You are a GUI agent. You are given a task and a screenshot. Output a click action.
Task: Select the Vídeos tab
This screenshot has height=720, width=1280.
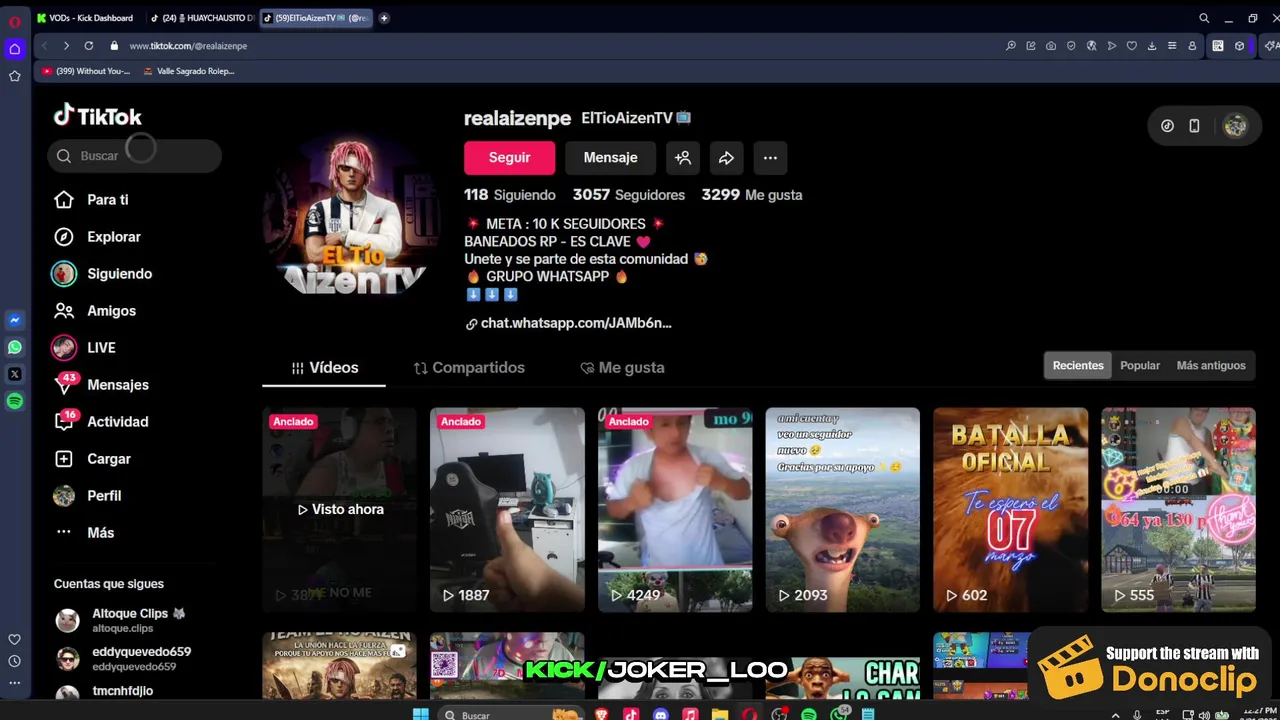pos(324,368)
